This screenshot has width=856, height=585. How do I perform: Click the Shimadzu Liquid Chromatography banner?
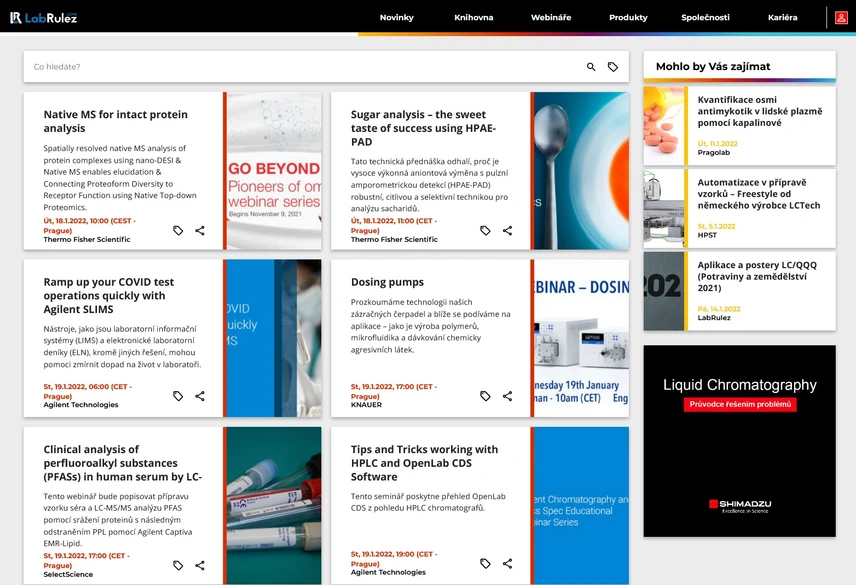[x=739, y=441]
